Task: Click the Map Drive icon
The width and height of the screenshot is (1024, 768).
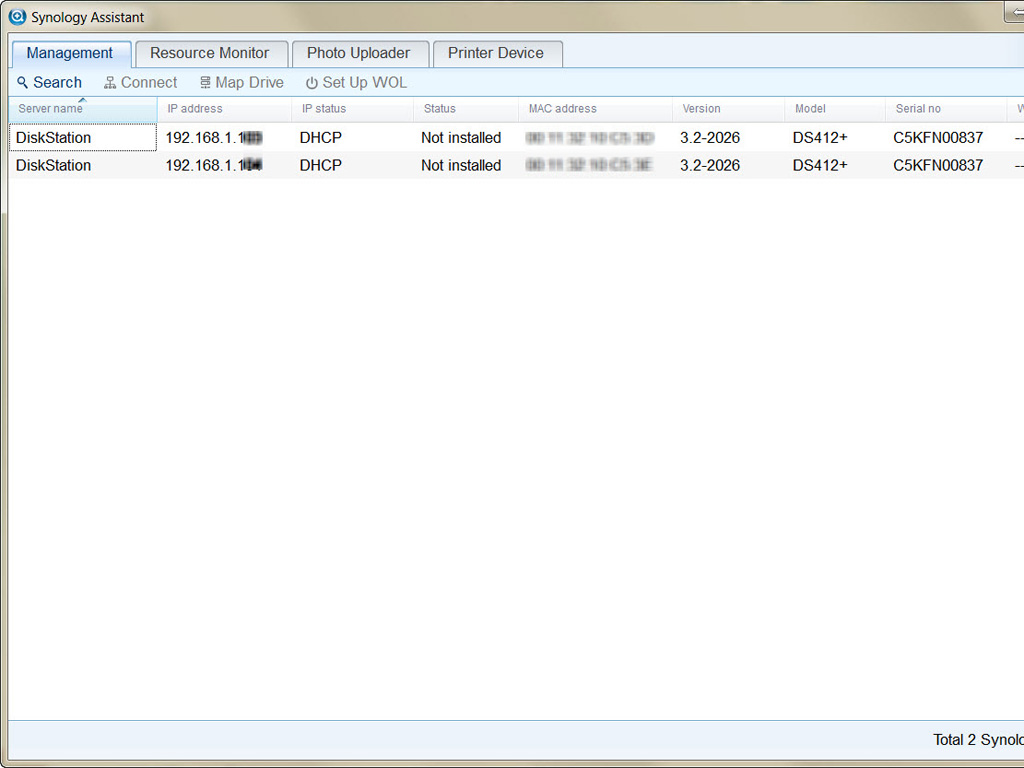Action: coord(205,82)
